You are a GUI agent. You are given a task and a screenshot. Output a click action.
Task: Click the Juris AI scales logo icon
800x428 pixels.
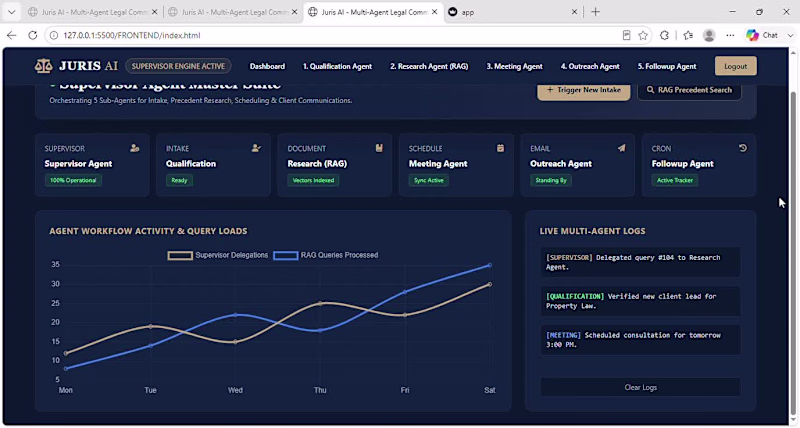43,66
